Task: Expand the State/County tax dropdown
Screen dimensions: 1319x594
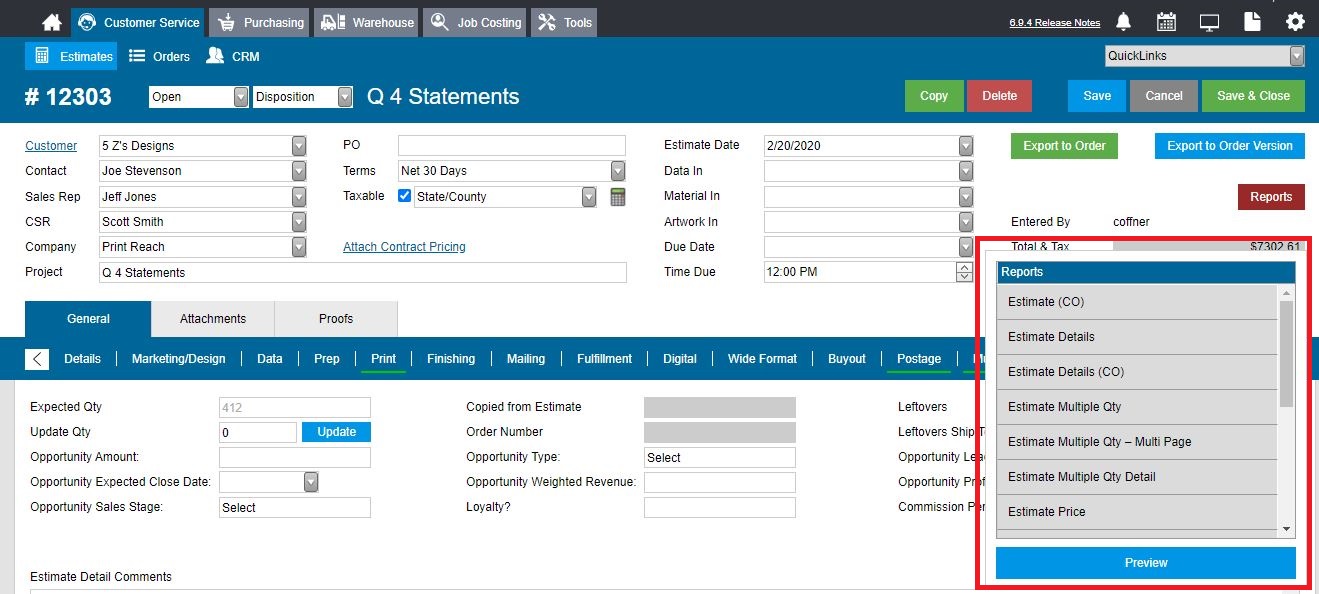Action: (x=589, y=197)
